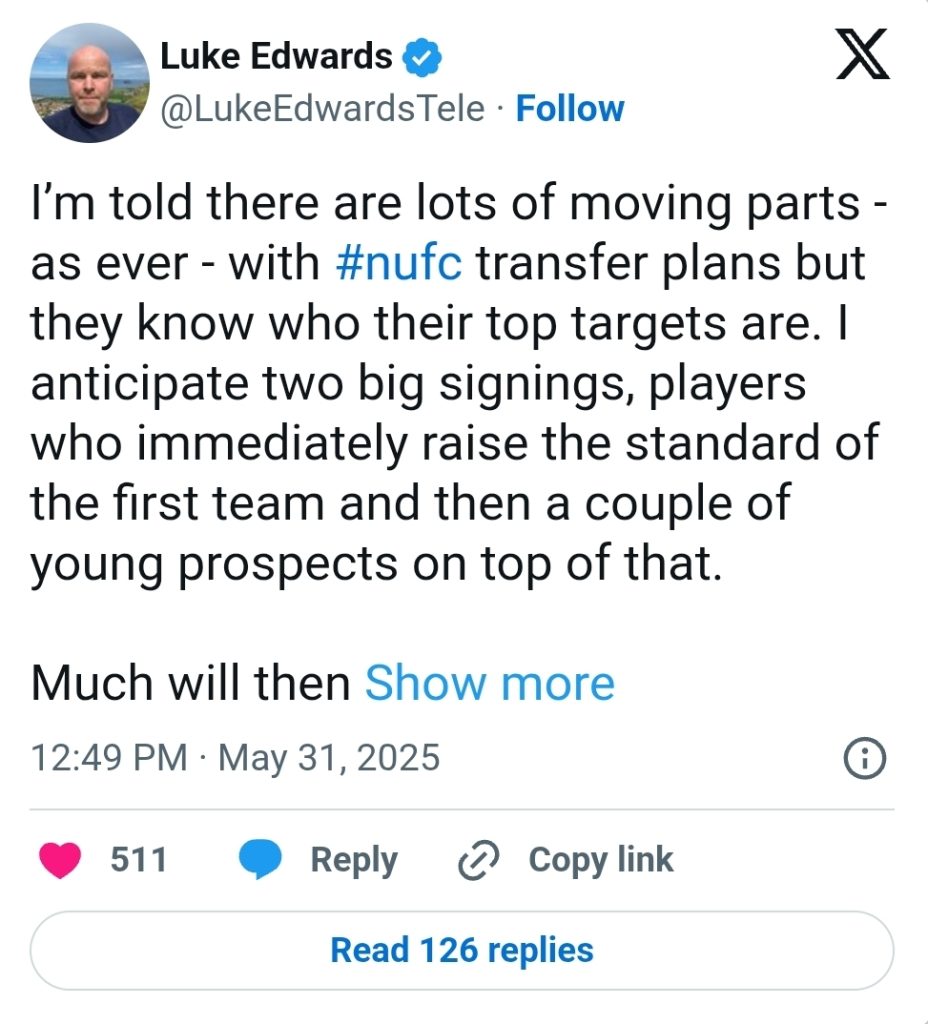Click the blue verified badge

click(x=422, y=58)
